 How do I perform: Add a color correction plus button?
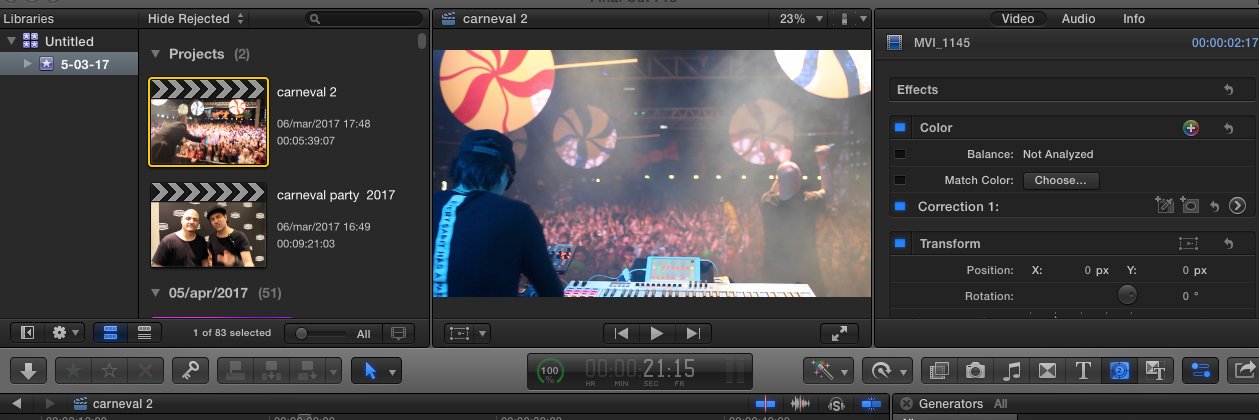(1190, 128)
